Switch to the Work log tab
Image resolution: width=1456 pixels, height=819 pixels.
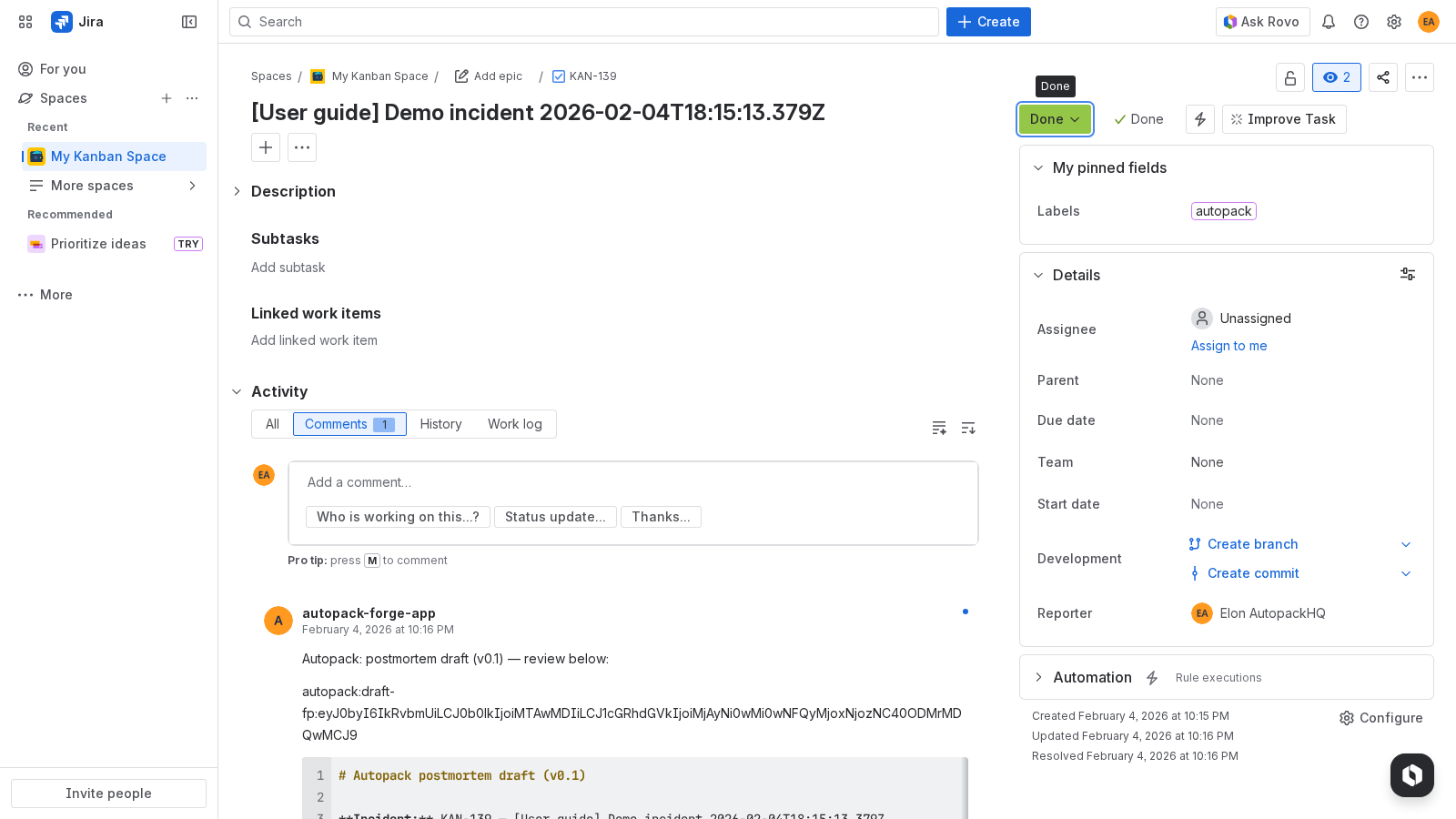(x=515, y=423)
